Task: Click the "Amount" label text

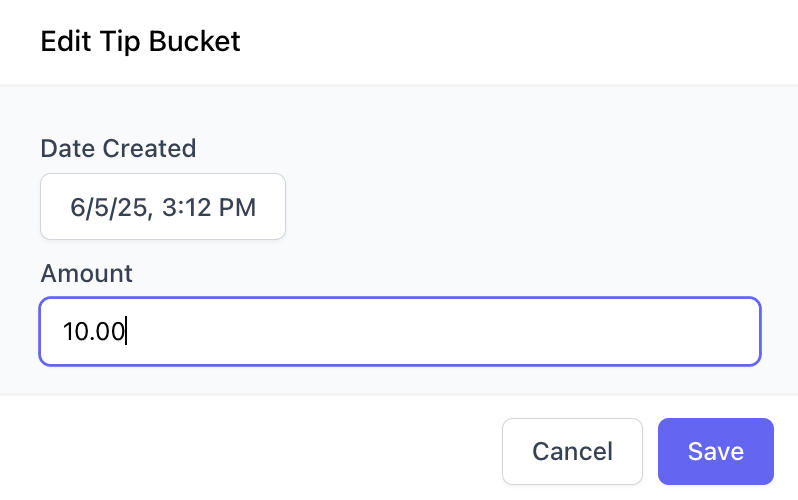Action: (x=86, y=273)
